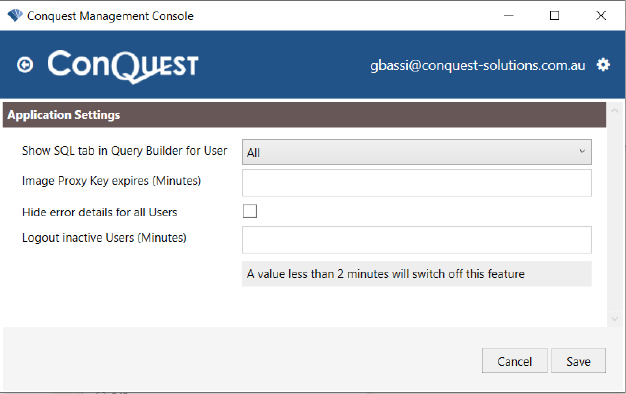Click the dropdown chevron next to All
Image resolution: width=626 pixels, height=394 pixels.
point(582,151)
